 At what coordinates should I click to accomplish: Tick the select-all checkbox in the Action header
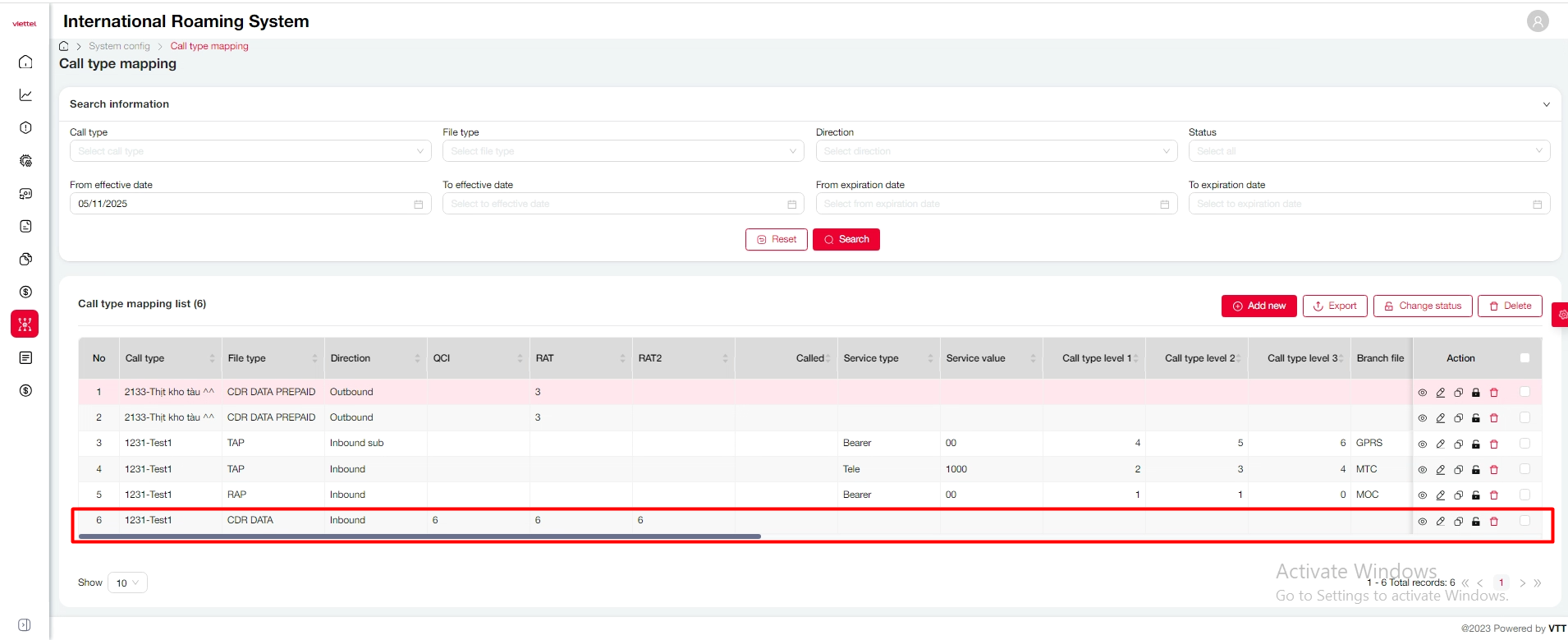click(x=1524, y=358)
